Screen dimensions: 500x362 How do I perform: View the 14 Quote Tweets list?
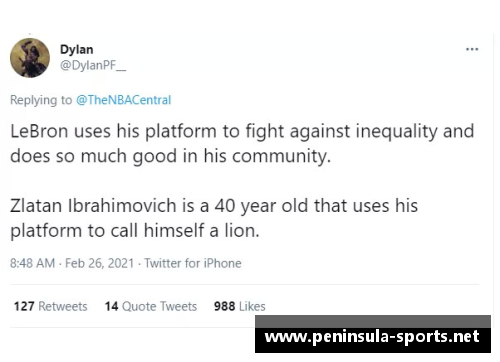coord(151,306)
